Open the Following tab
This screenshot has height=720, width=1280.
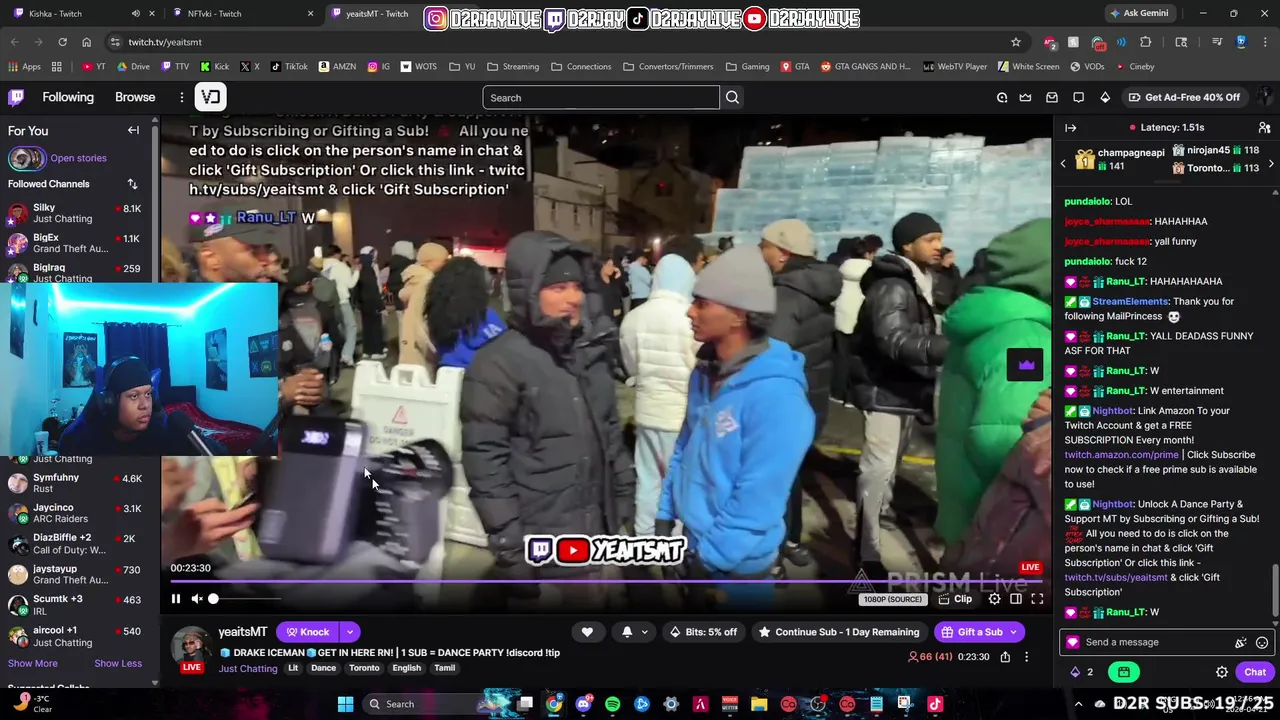point(68,97)
